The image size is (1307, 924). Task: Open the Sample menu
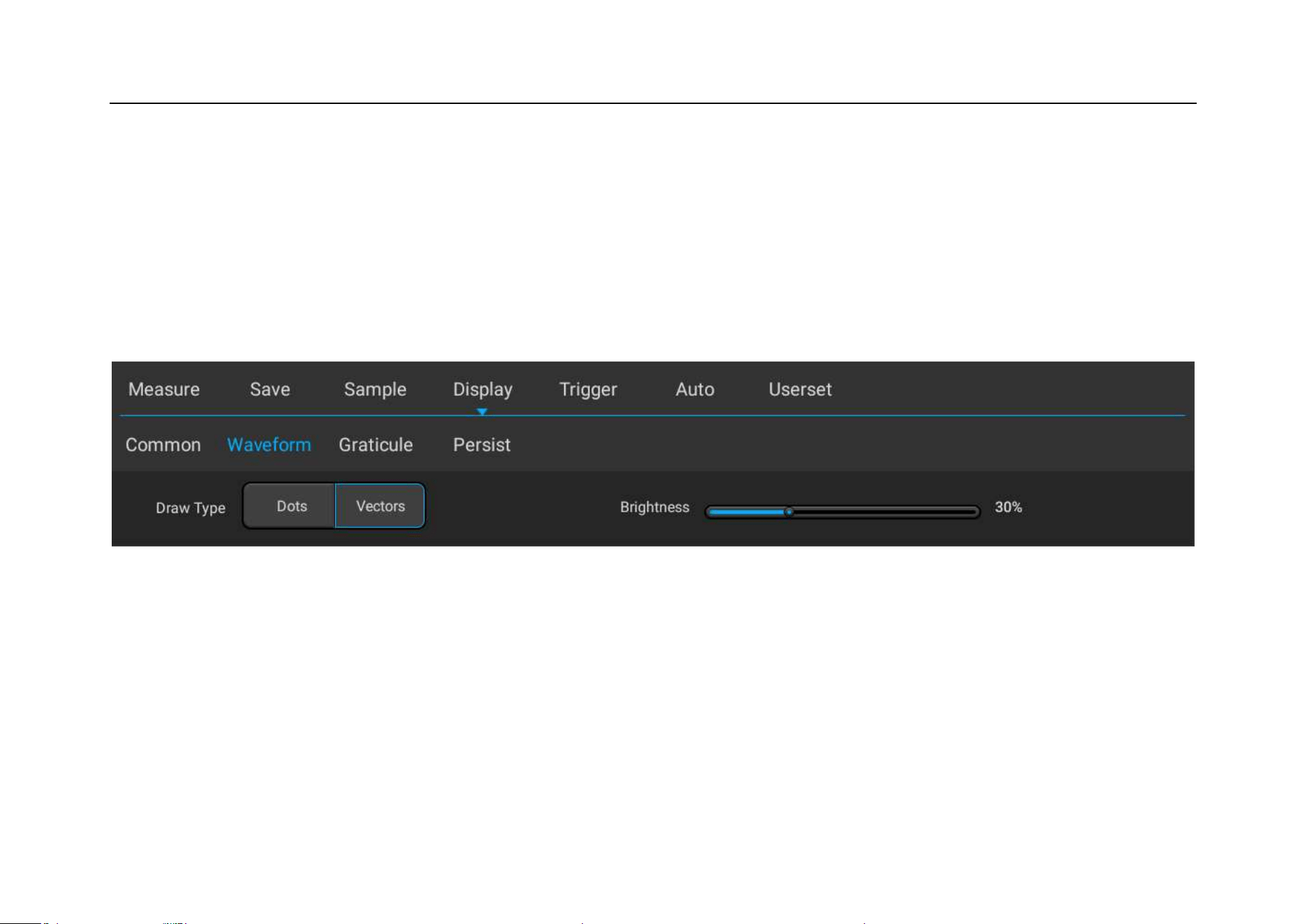click(375, 389)
